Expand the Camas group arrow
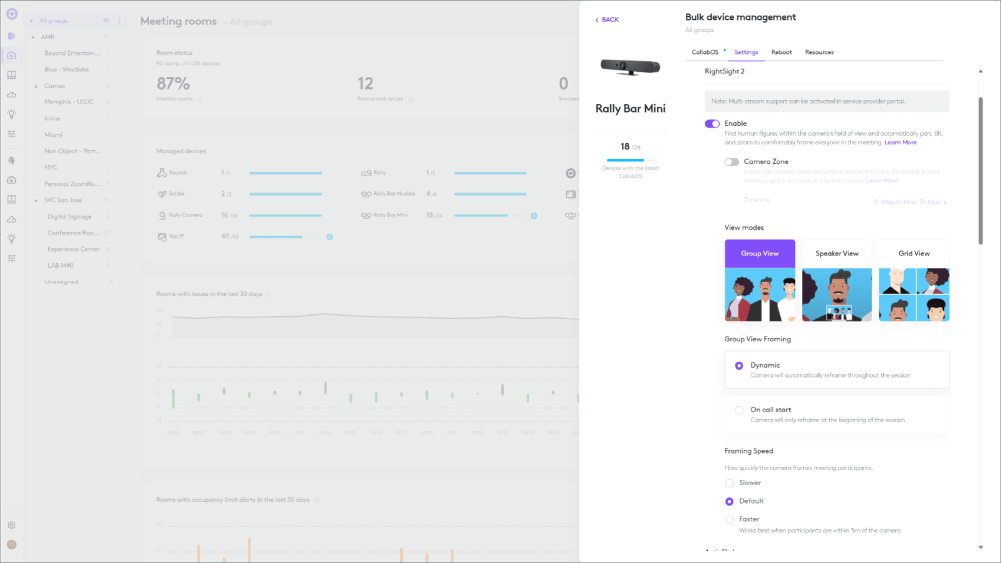The width and height of the screenshot is (1001, 563). click(36, 86)
